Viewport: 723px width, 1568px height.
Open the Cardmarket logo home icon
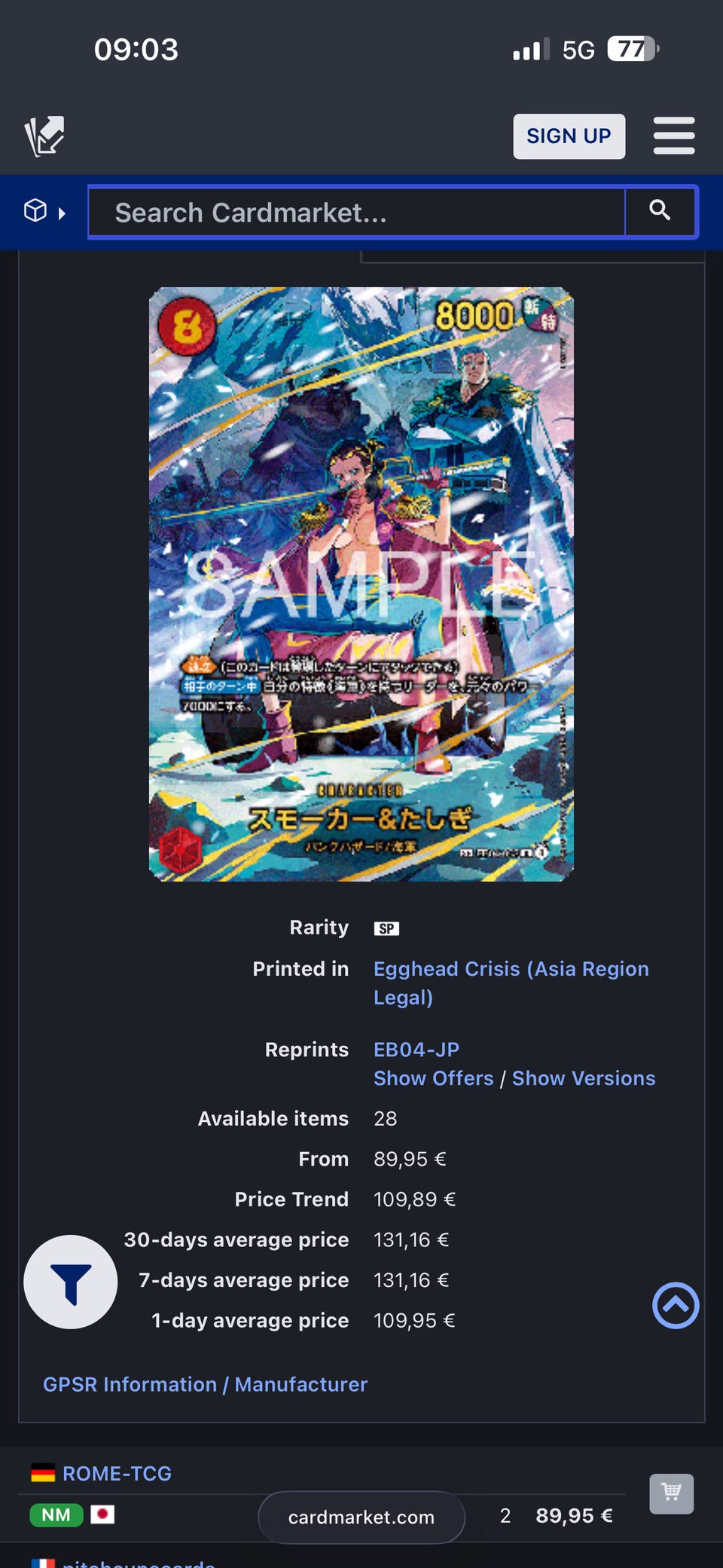click(x=44, y=136)
